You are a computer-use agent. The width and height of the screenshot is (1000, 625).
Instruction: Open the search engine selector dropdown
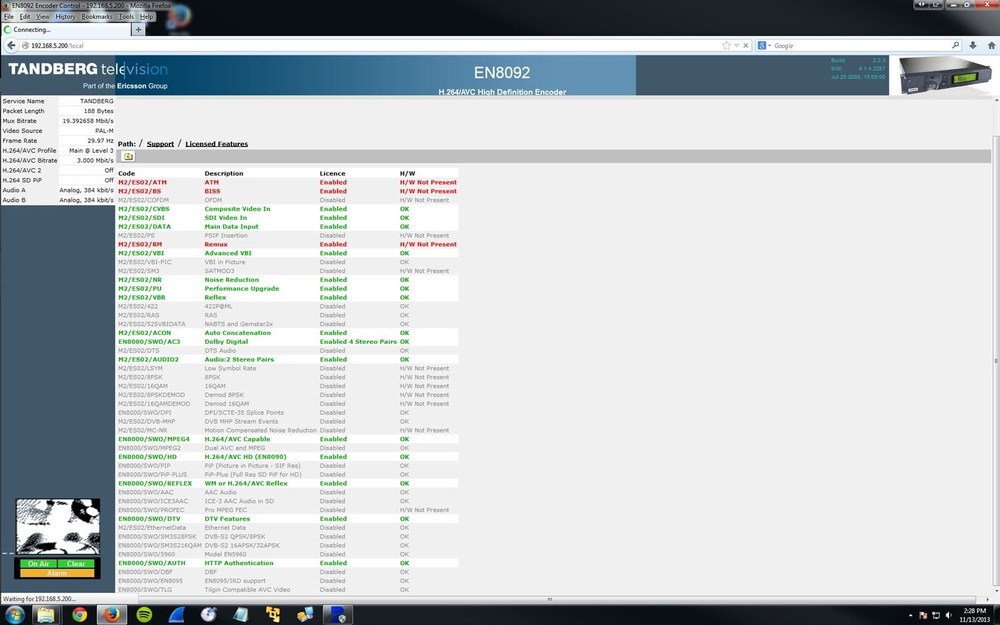pos(765,46)
